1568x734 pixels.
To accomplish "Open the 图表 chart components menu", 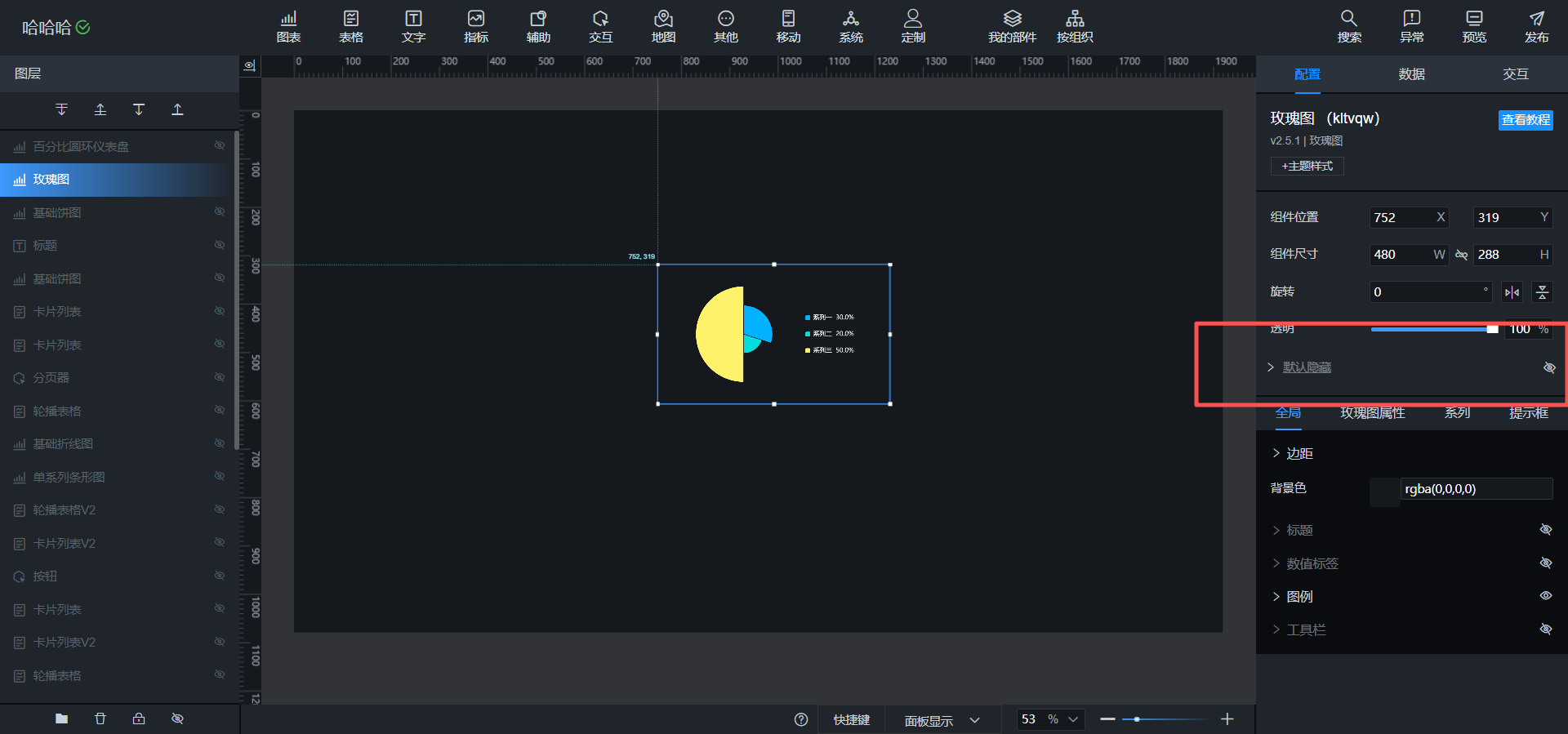I will coord(288,27).
